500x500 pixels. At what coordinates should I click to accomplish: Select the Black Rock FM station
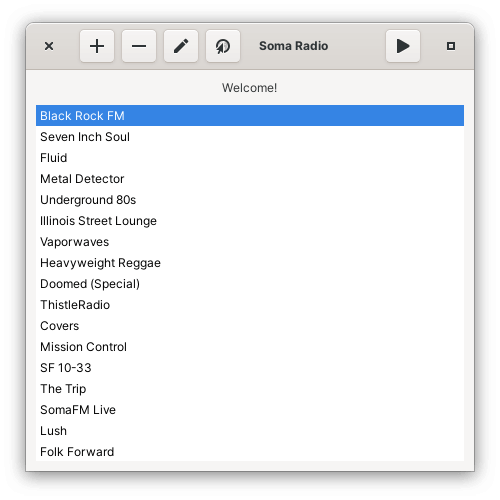pyautogui.click(x=250, y=116)
